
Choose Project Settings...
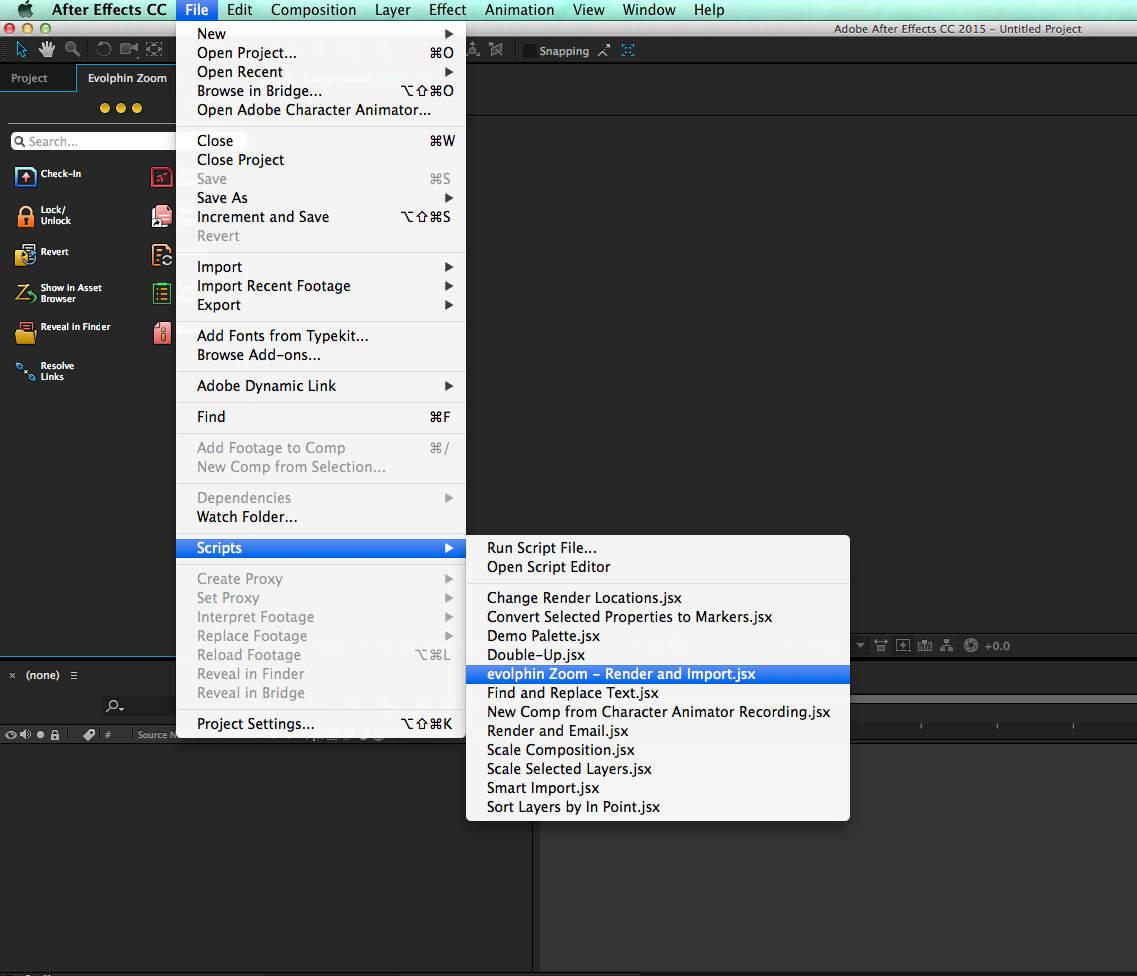tap(321, 724)
